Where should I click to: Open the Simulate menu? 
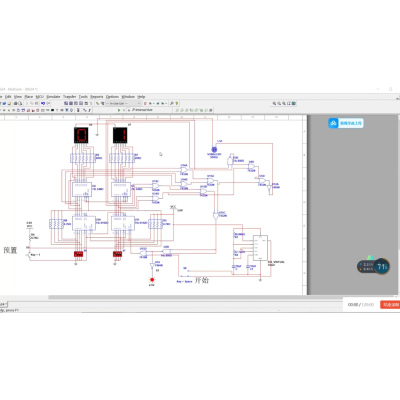(x=53, y=97)
